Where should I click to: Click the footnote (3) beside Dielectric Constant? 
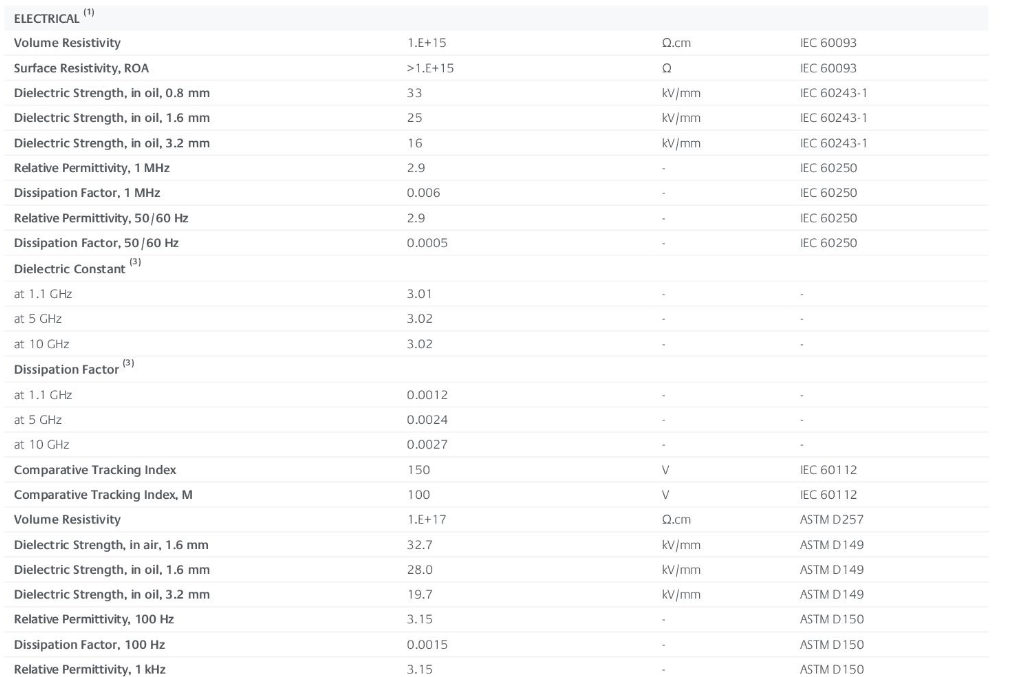coord(135,264)
